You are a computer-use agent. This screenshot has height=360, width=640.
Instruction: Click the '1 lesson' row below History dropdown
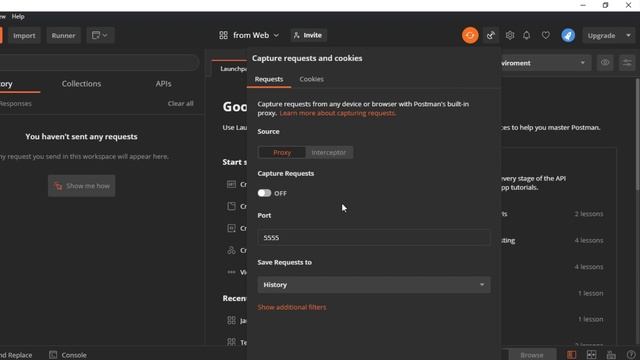(x=590, y=293)
